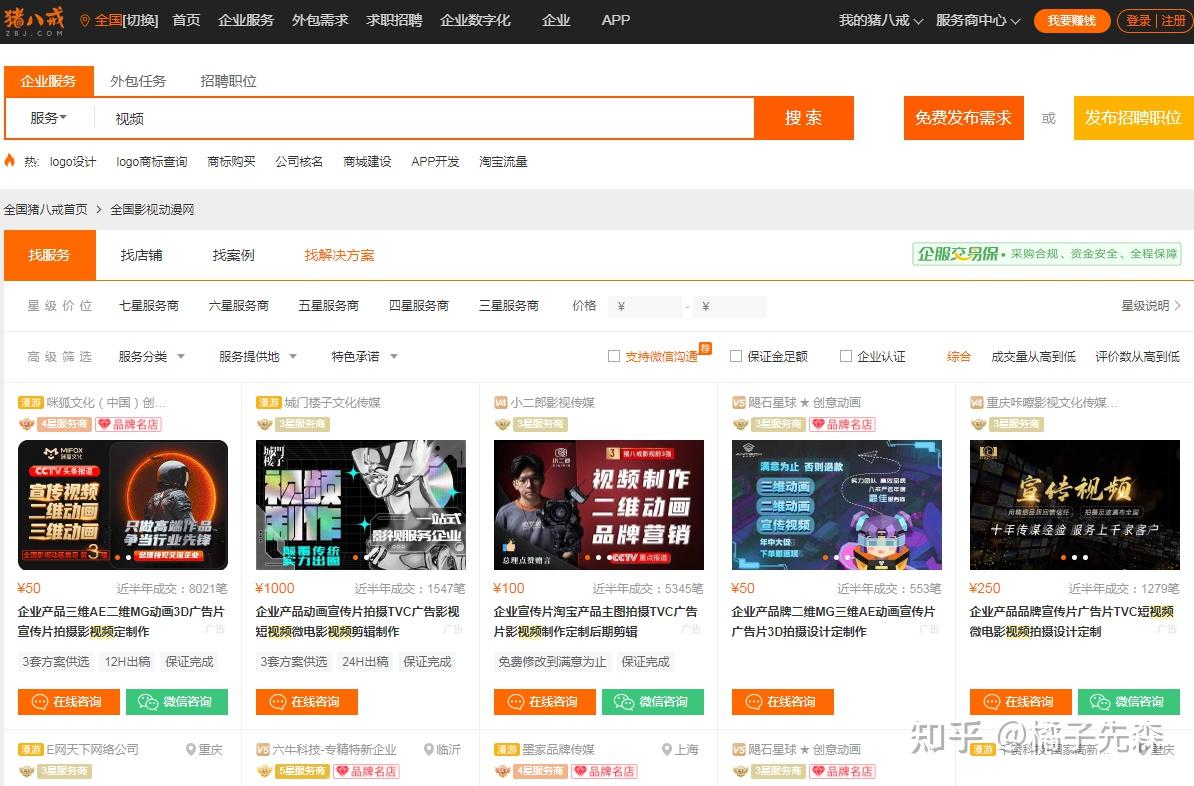Click the 发布招聘职位 button
This screenshot has width=1194, height=786.
click(1133, 118)
